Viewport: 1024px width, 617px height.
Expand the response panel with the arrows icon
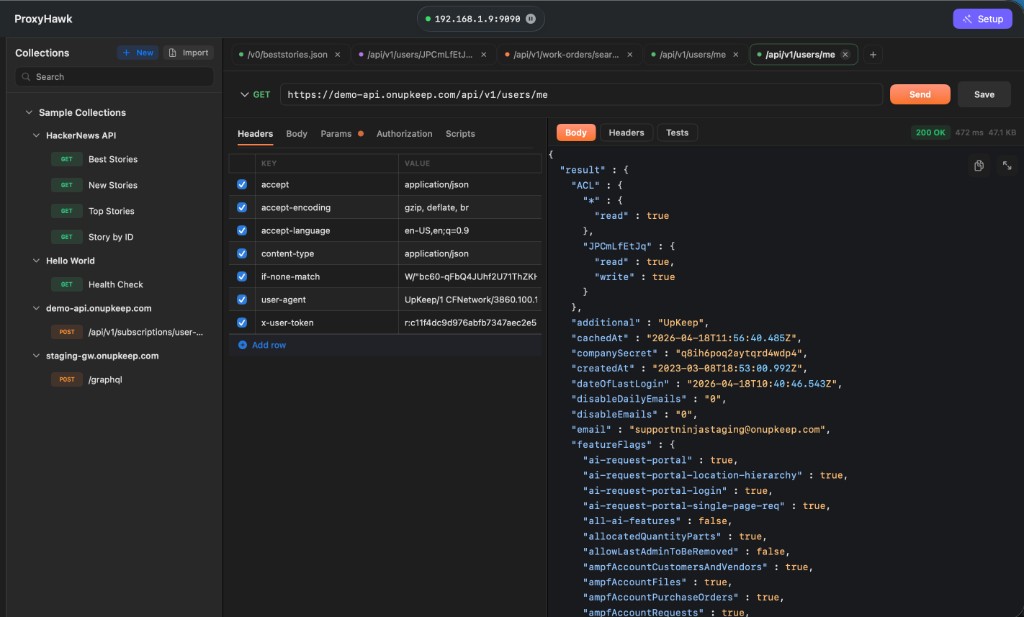coord(1007,165)
